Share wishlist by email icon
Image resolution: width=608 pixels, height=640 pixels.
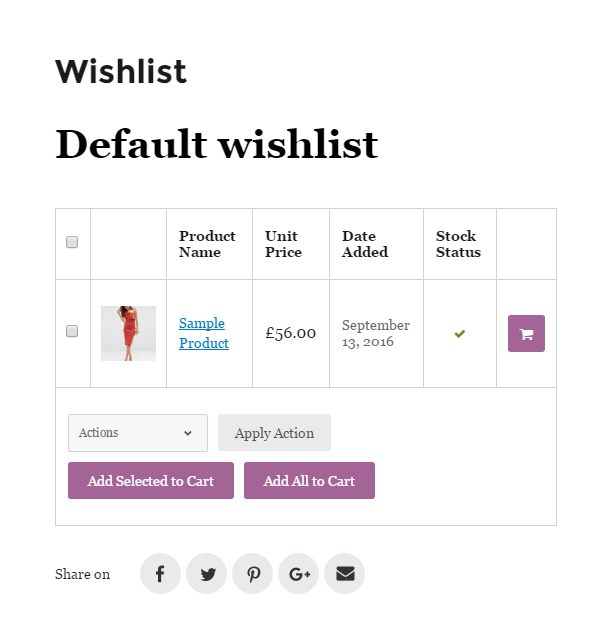point(345,573)
